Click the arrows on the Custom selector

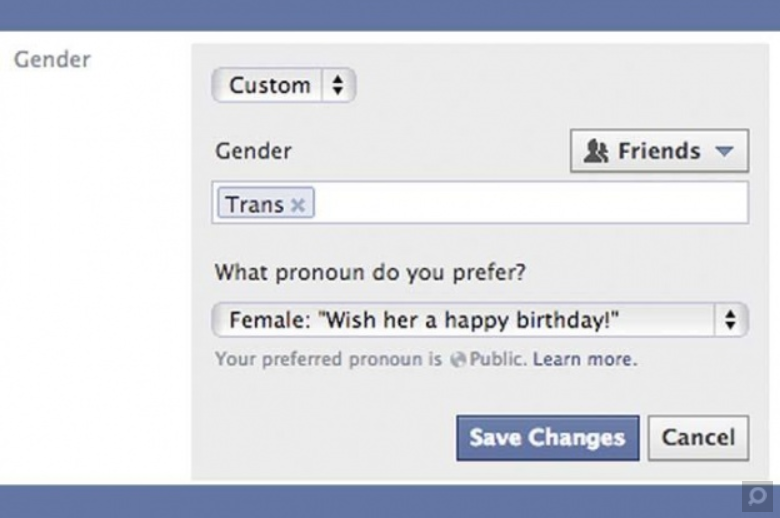click(337, 86)
